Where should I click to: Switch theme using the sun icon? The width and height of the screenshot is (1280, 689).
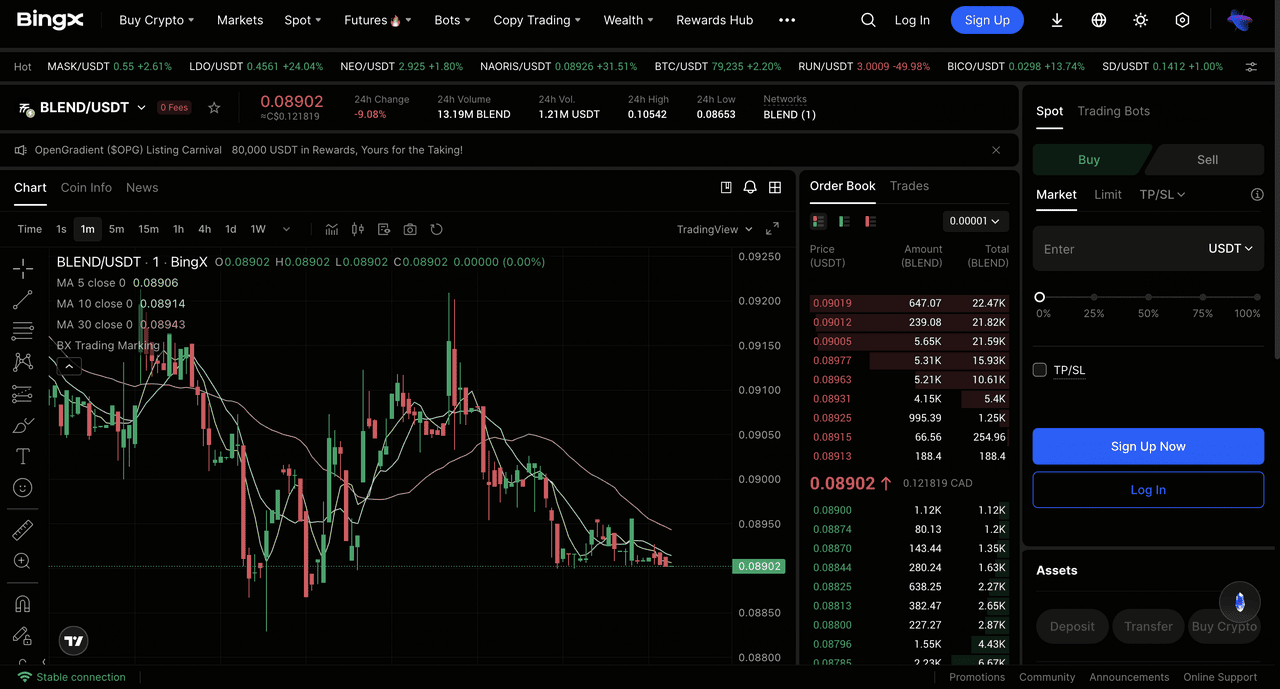click(x=1140, y=20)
